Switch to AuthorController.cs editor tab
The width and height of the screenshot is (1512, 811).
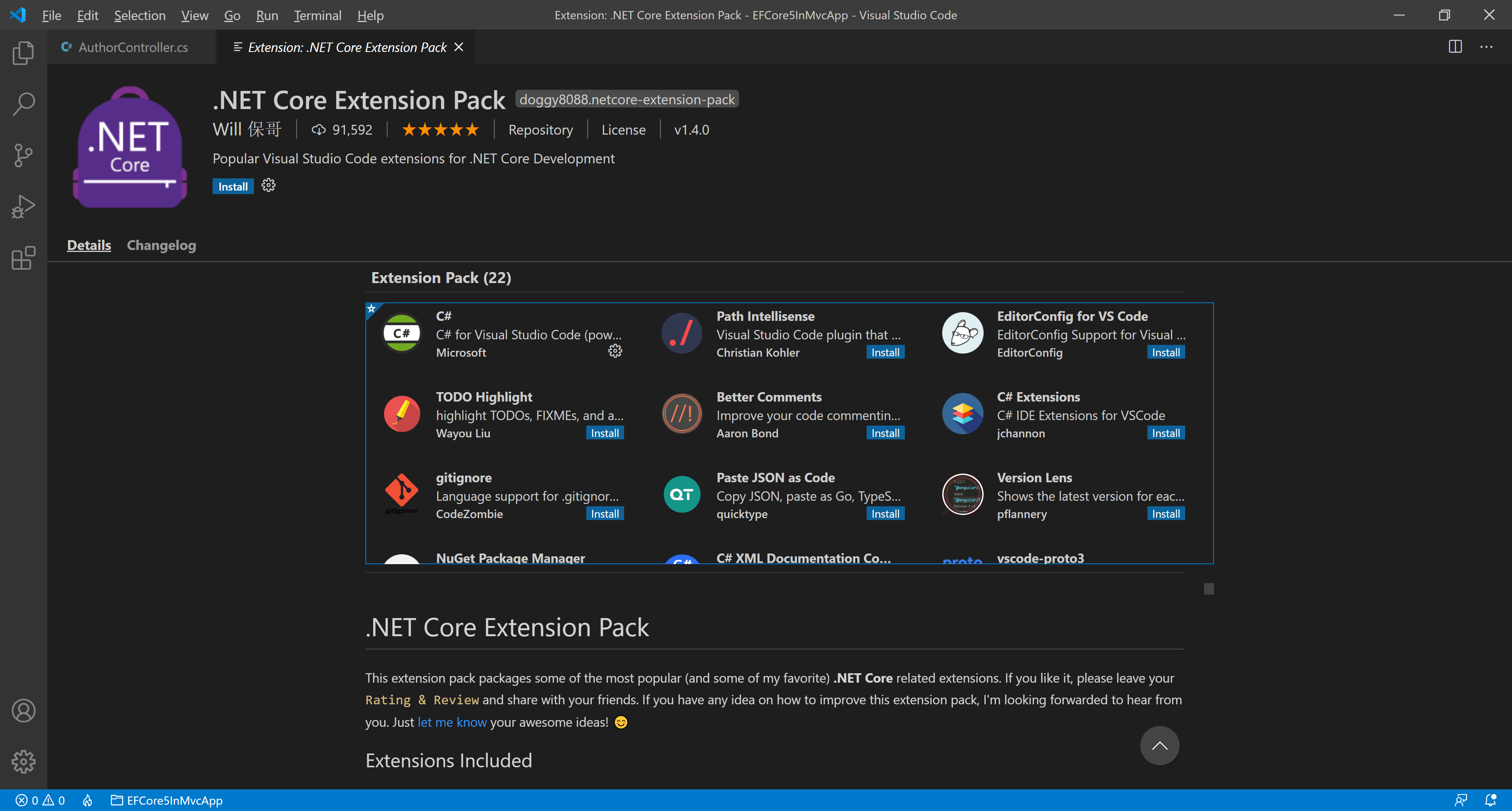click(x=133, y=47)
